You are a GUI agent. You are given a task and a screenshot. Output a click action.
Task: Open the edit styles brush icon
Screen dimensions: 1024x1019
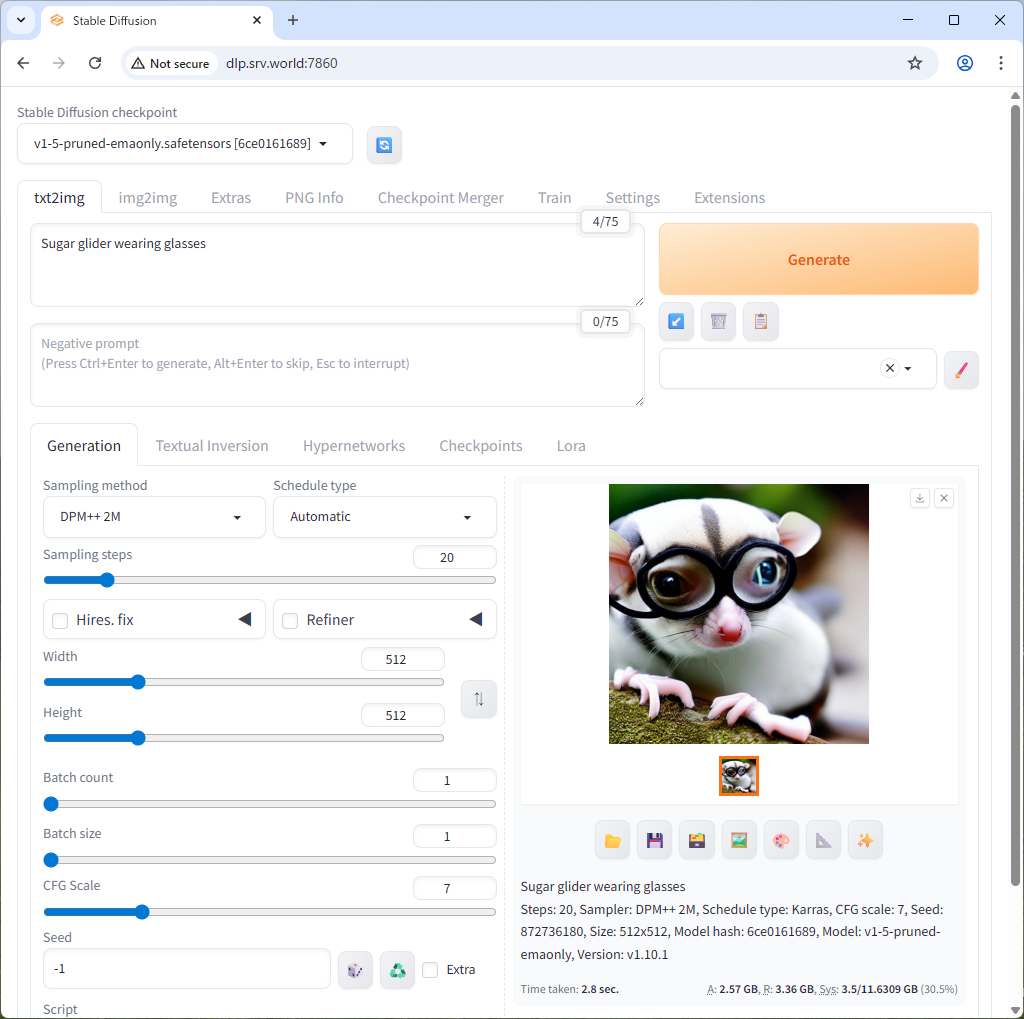961,369
